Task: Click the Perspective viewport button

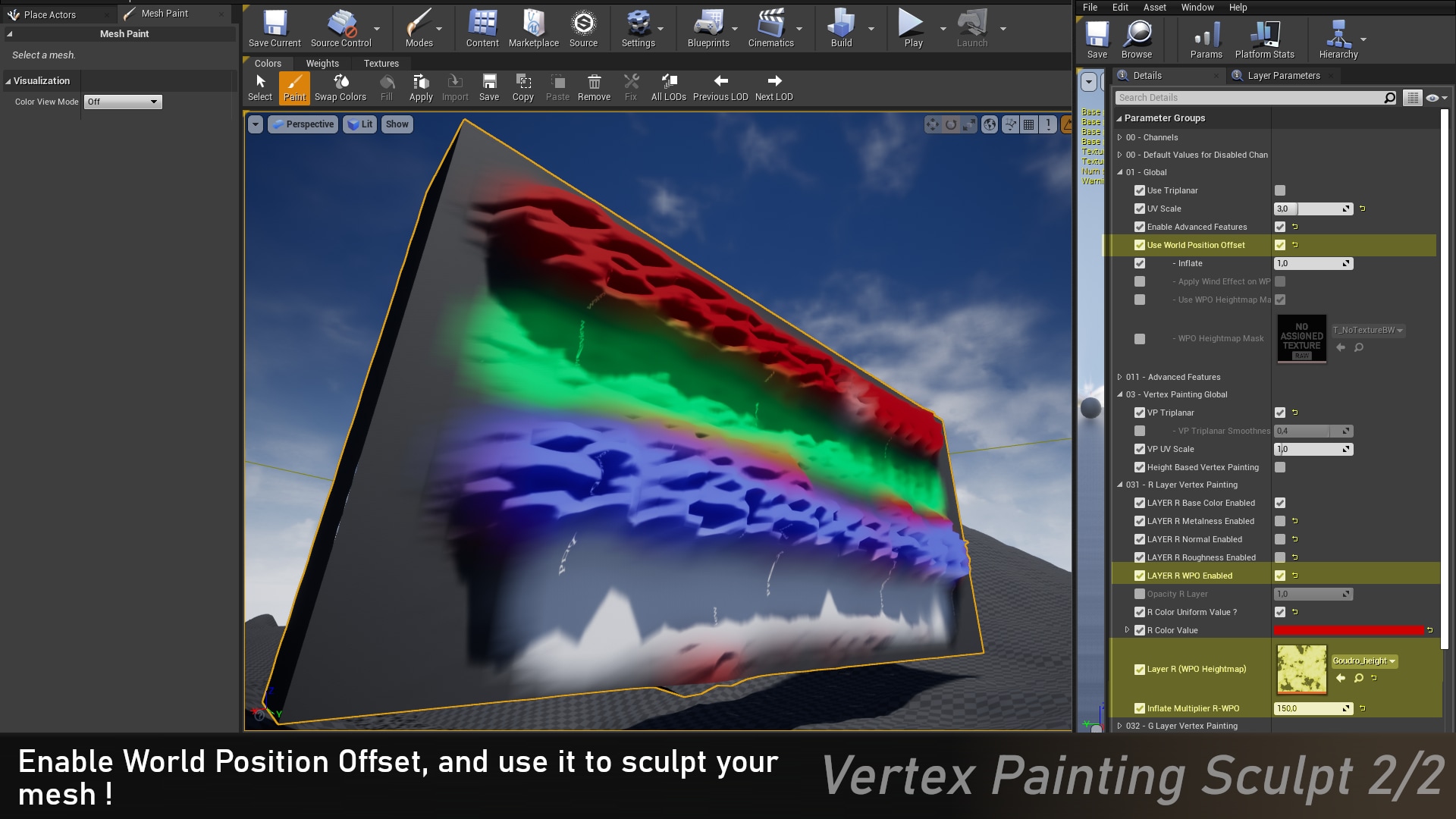Action: pyautogui.click(x=303, y=124)
